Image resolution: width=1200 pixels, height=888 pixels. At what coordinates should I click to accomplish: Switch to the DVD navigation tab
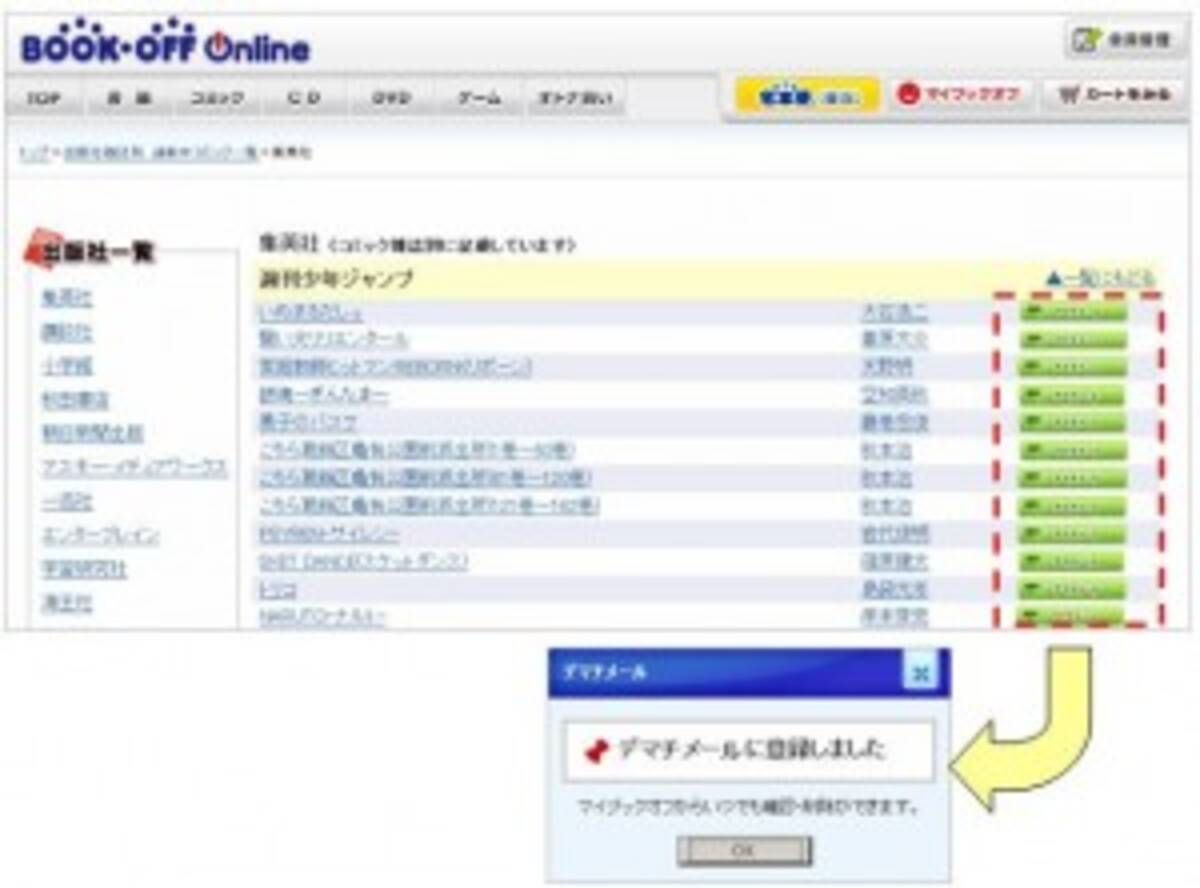click(390, 98)
